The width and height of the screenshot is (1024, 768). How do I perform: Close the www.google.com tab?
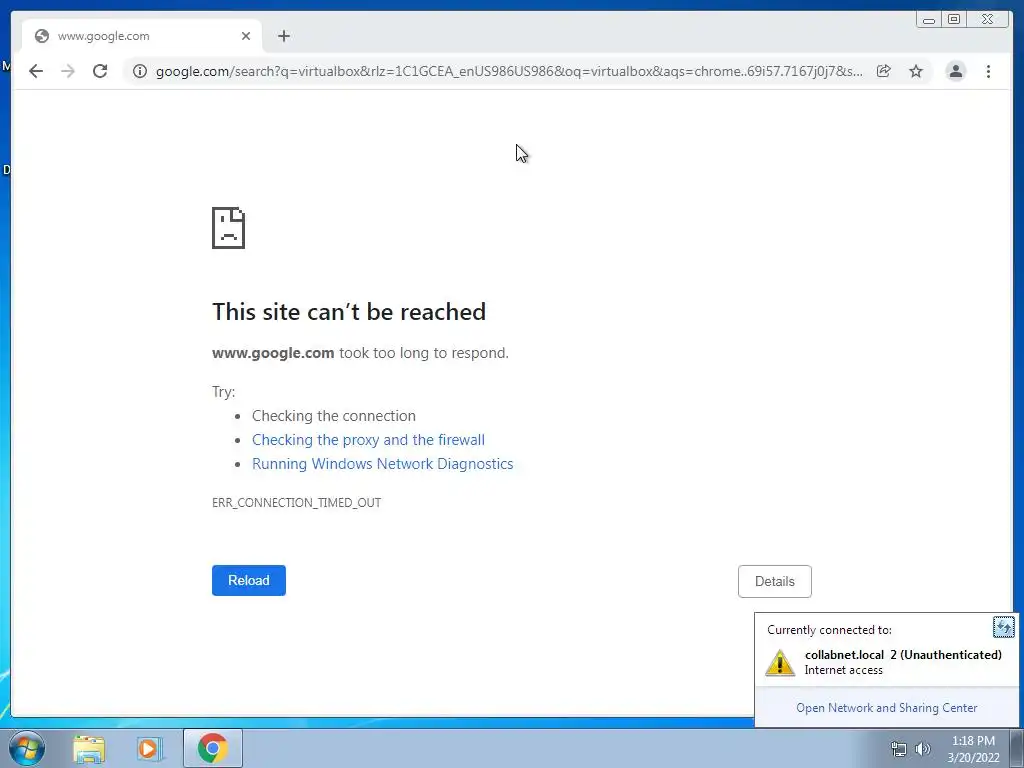coord(246,36)
